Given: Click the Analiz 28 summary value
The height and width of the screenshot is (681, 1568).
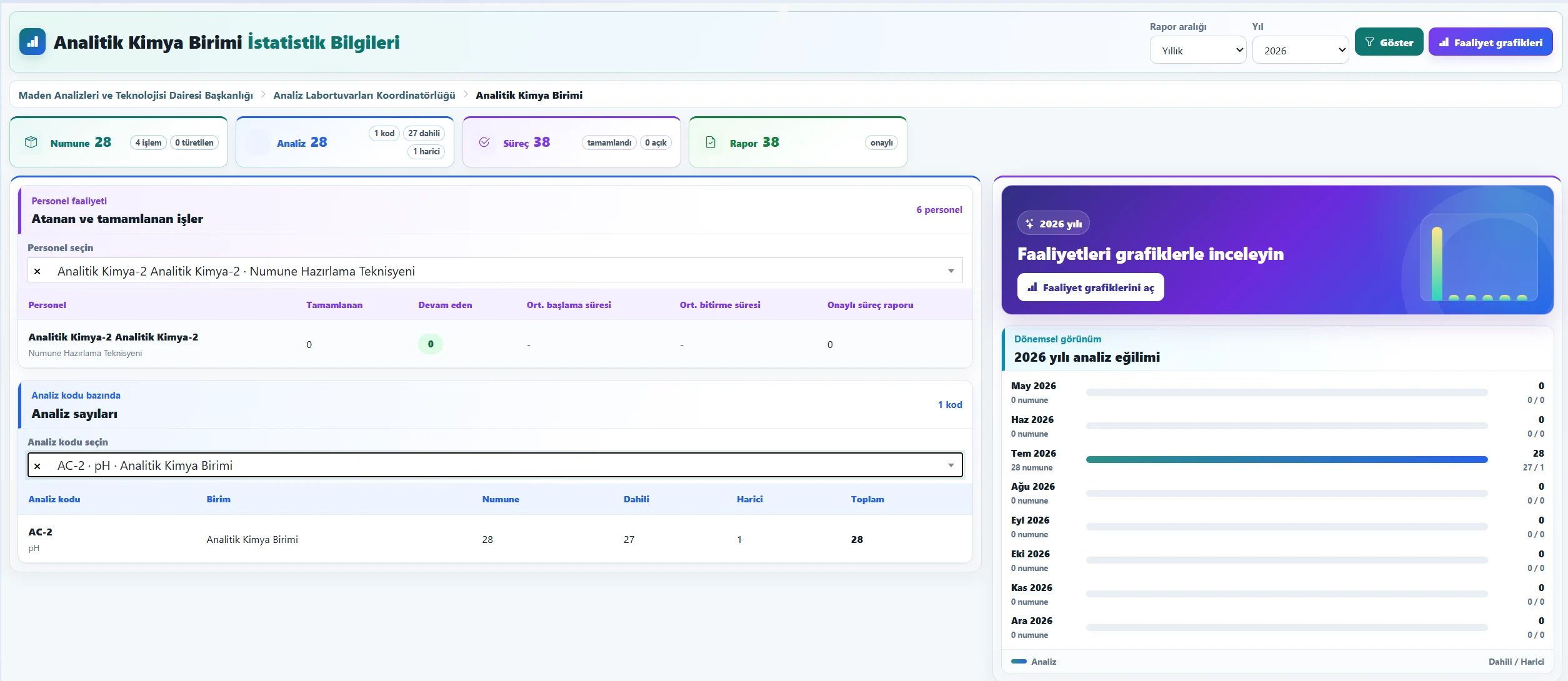Looking at the screenshot, I should (319, 142).
